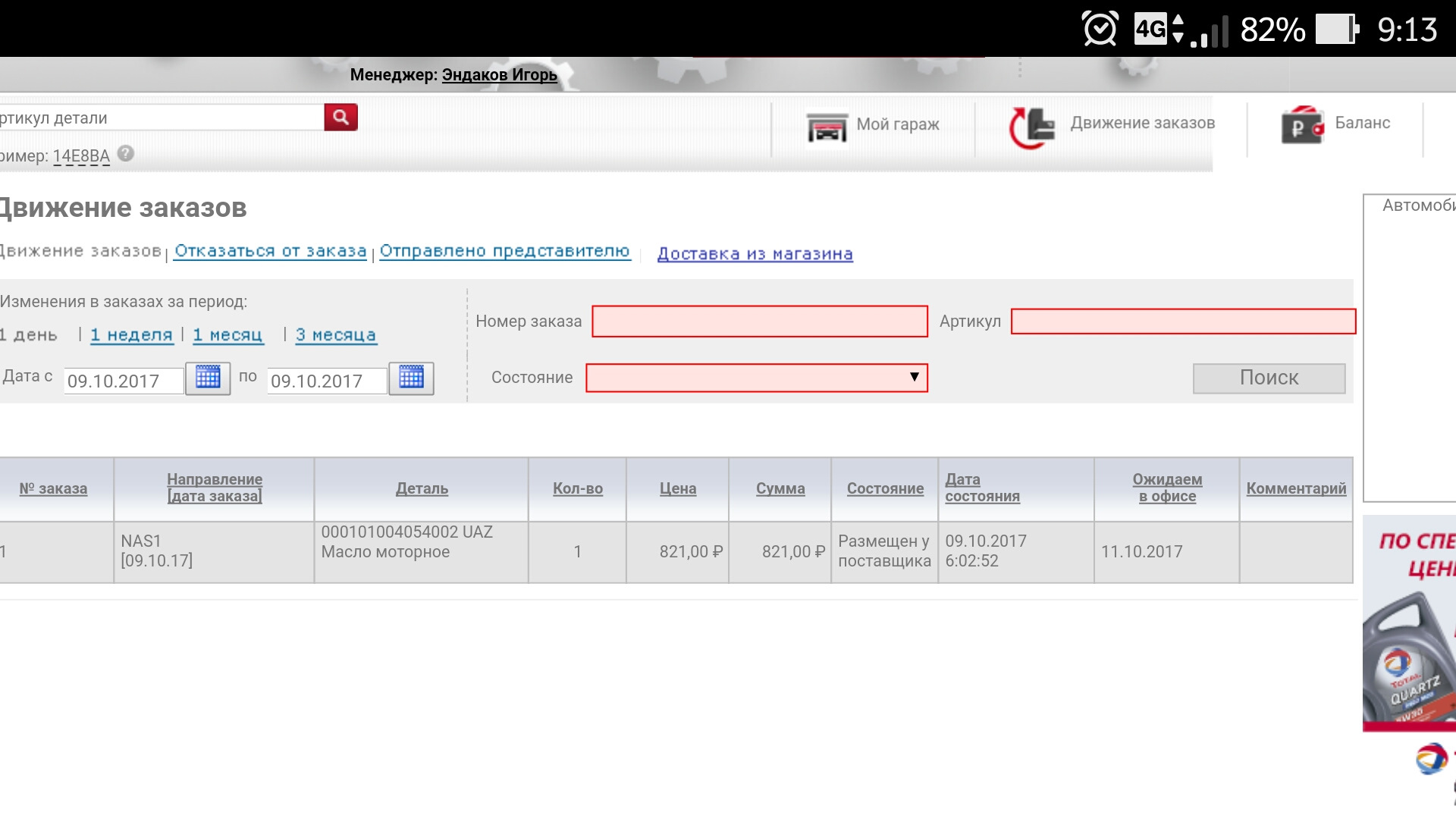1456x819 pixels.
Task: Open calendar for the end date
Action: 411,378
